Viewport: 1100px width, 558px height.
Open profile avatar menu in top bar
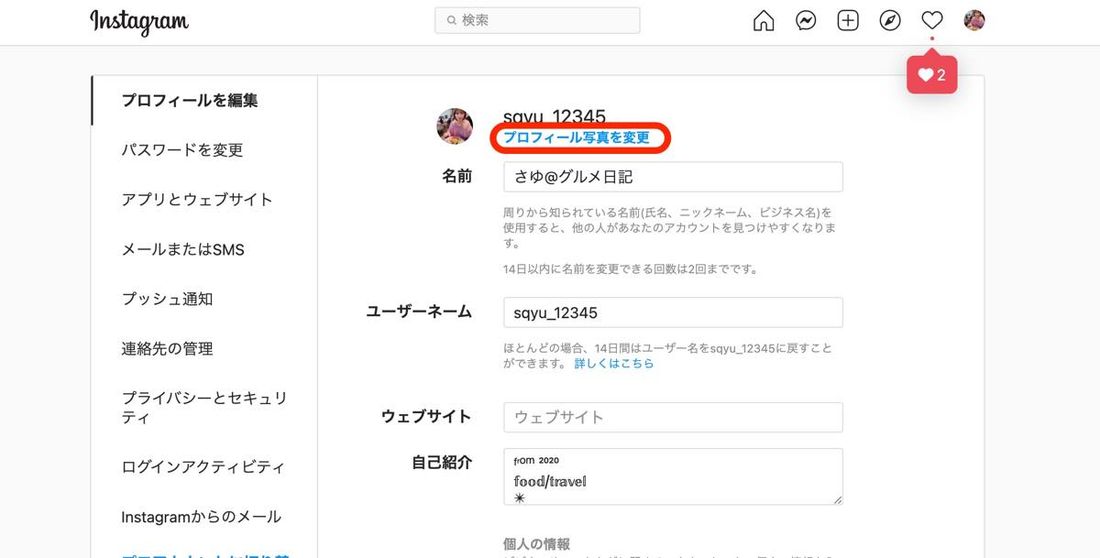[x=974, y=20]
